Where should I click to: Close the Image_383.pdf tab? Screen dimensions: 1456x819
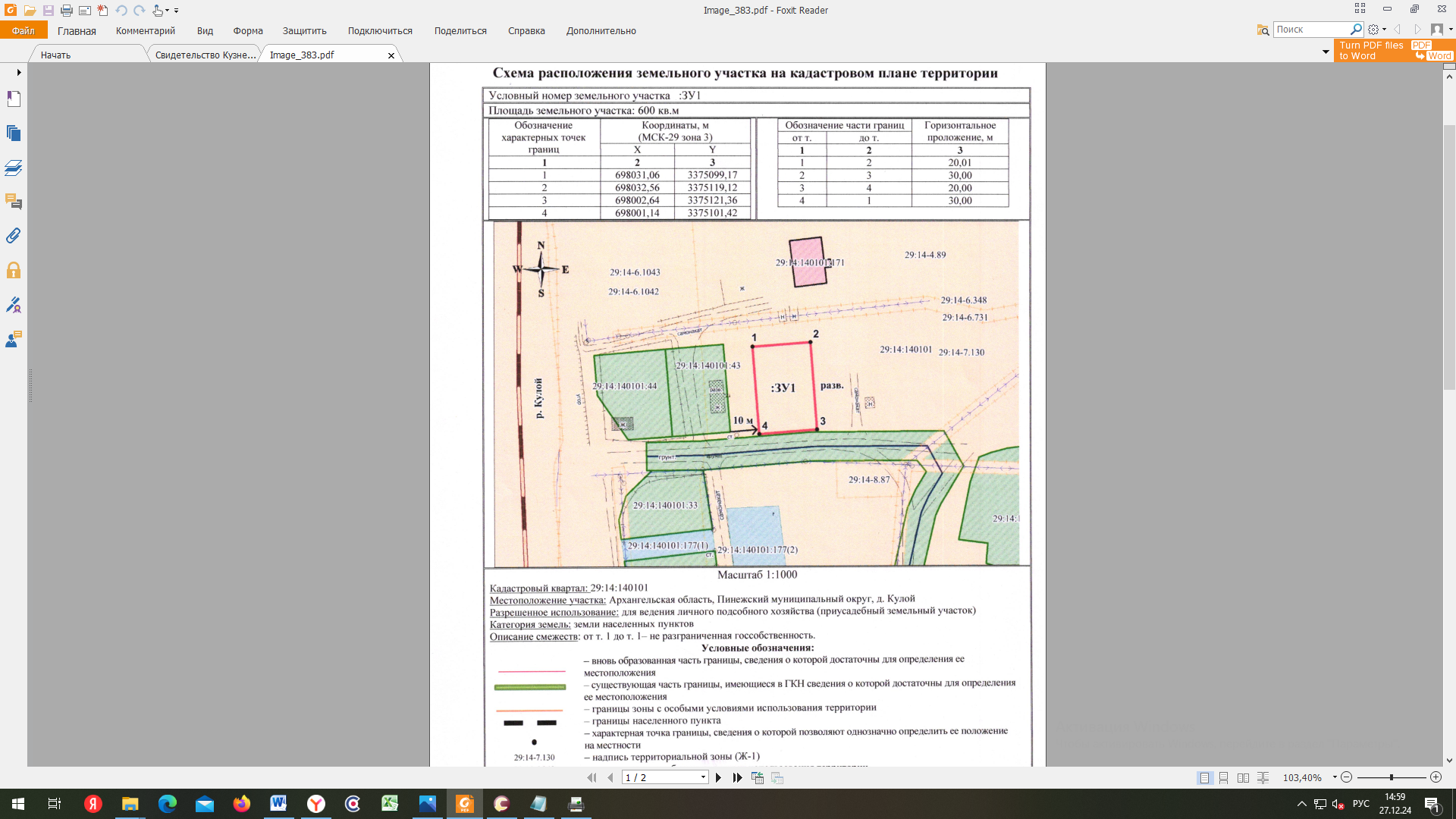pos(391,55)
